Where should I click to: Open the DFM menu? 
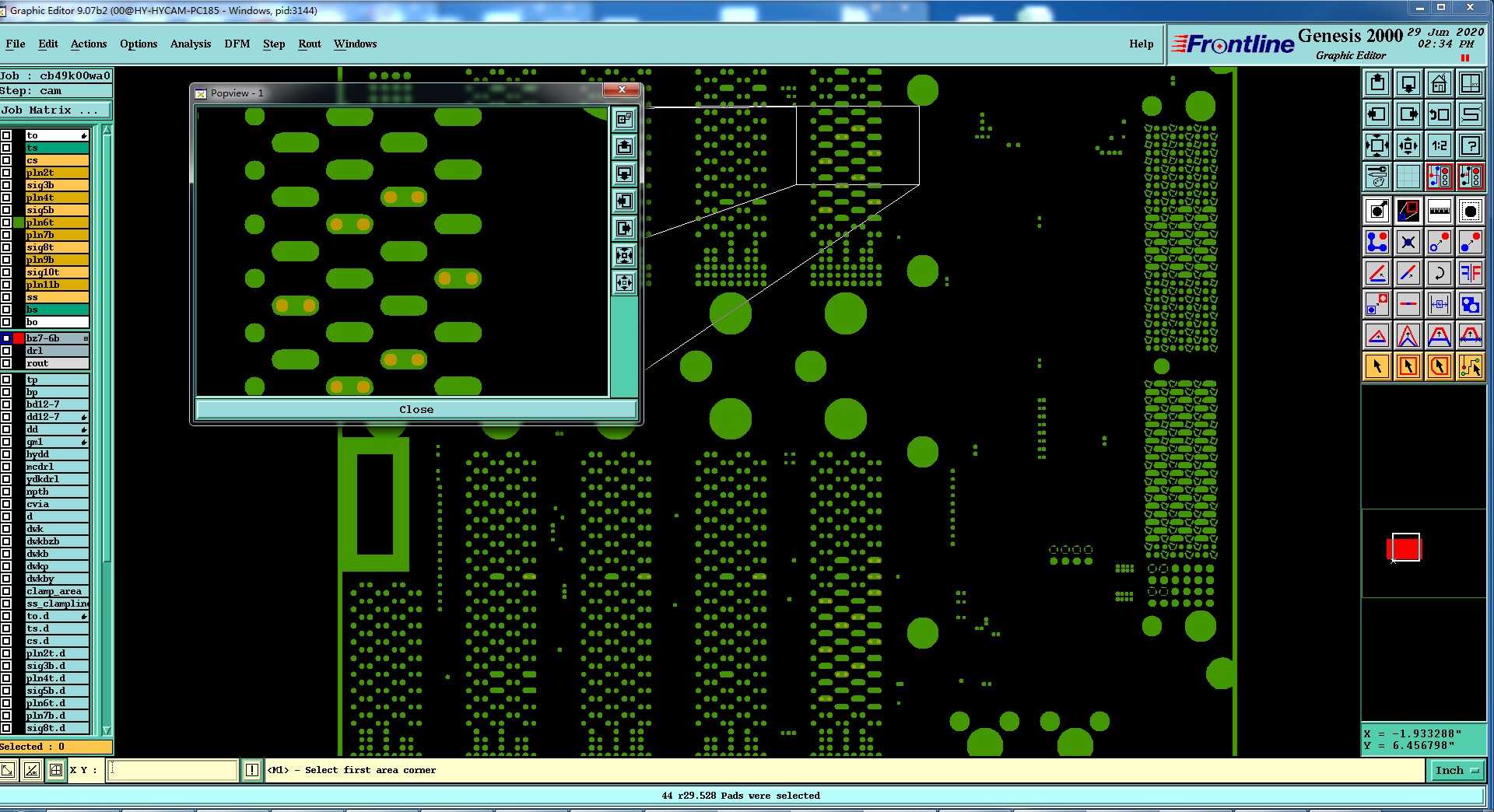pos(237,44)
